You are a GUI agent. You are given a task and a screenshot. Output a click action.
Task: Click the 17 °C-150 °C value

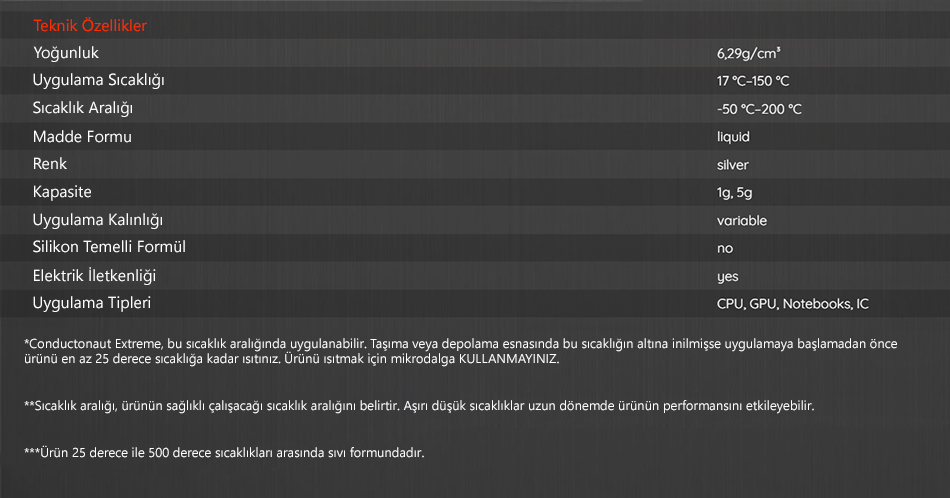753,81
